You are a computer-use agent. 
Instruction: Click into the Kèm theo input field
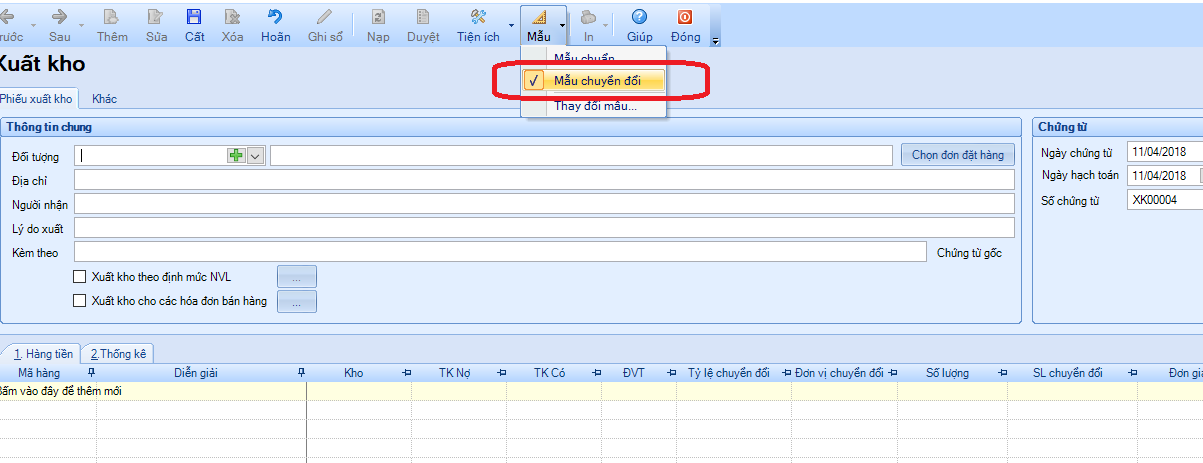(500, 252)
